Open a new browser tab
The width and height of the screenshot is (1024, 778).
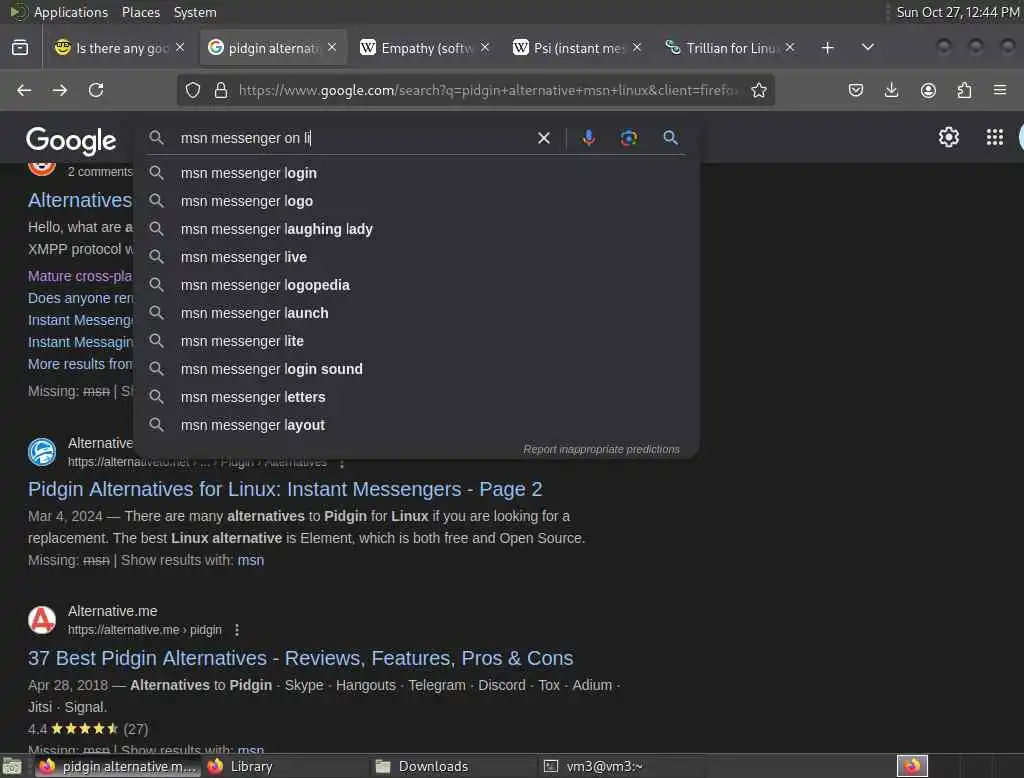[827, 48]
